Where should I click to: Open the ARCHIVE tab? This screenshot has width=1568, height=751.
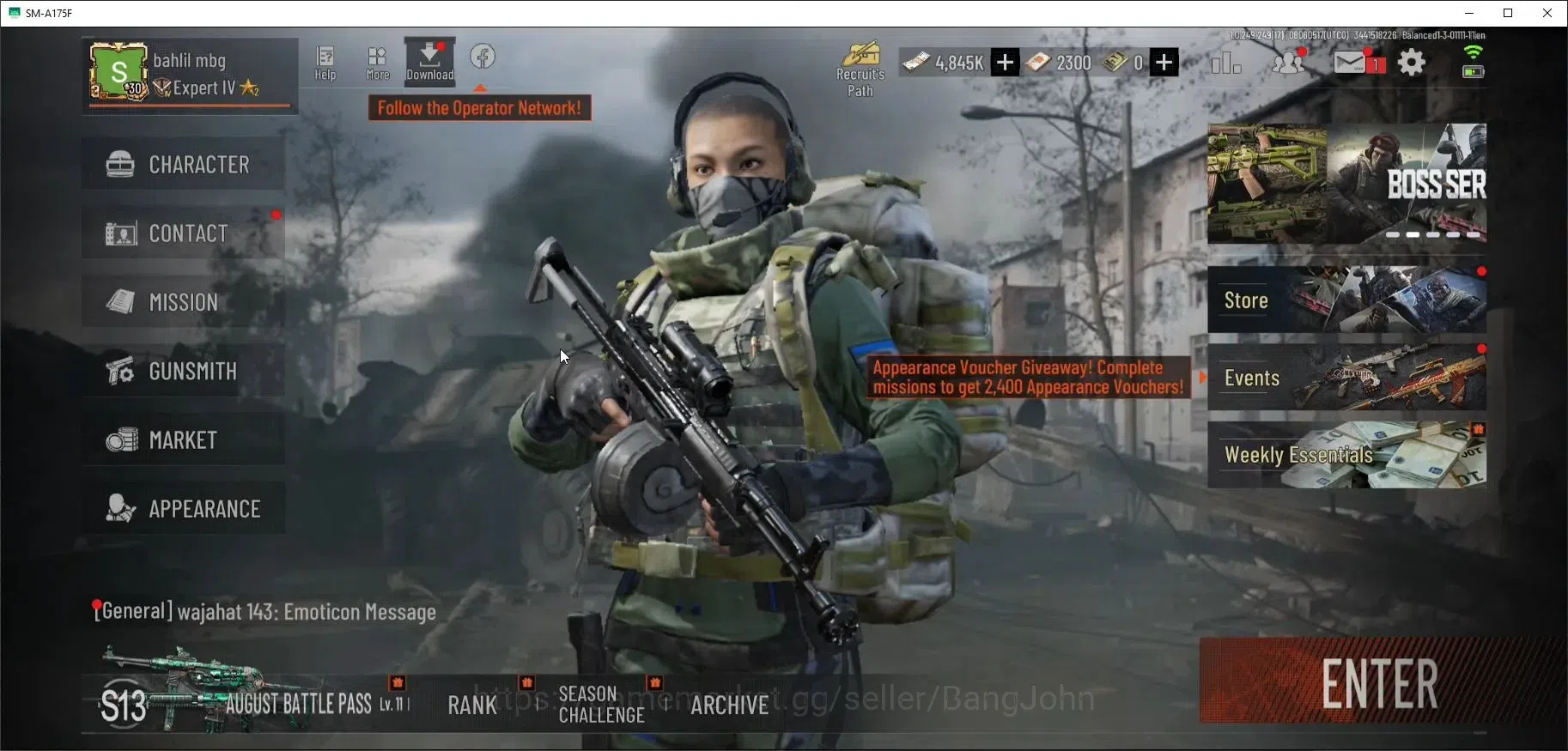click(730, 705)
